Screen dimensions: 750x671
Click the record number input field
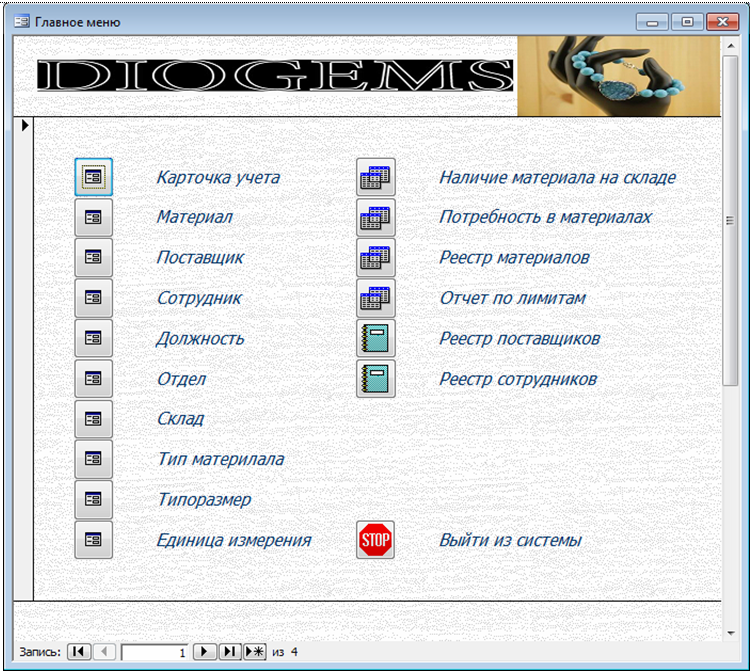(x=155, y=652)
